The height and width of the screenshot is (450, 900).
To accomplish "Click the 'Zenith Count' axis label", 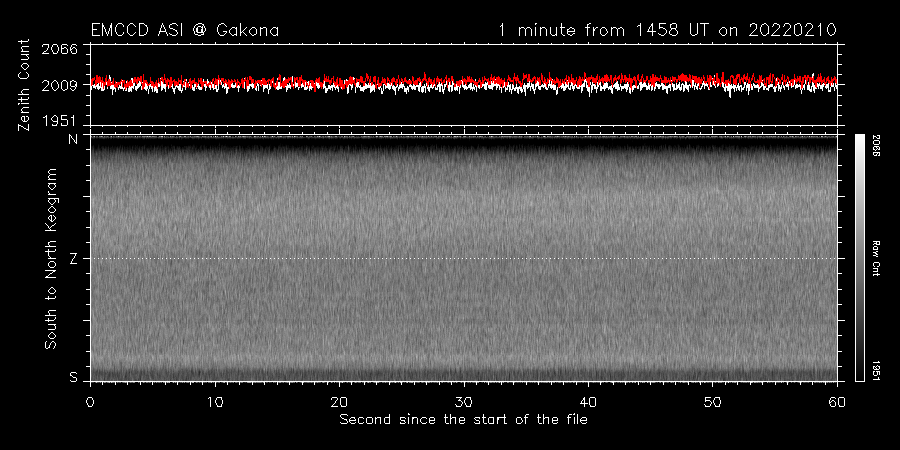I will [x=24, y=85].
